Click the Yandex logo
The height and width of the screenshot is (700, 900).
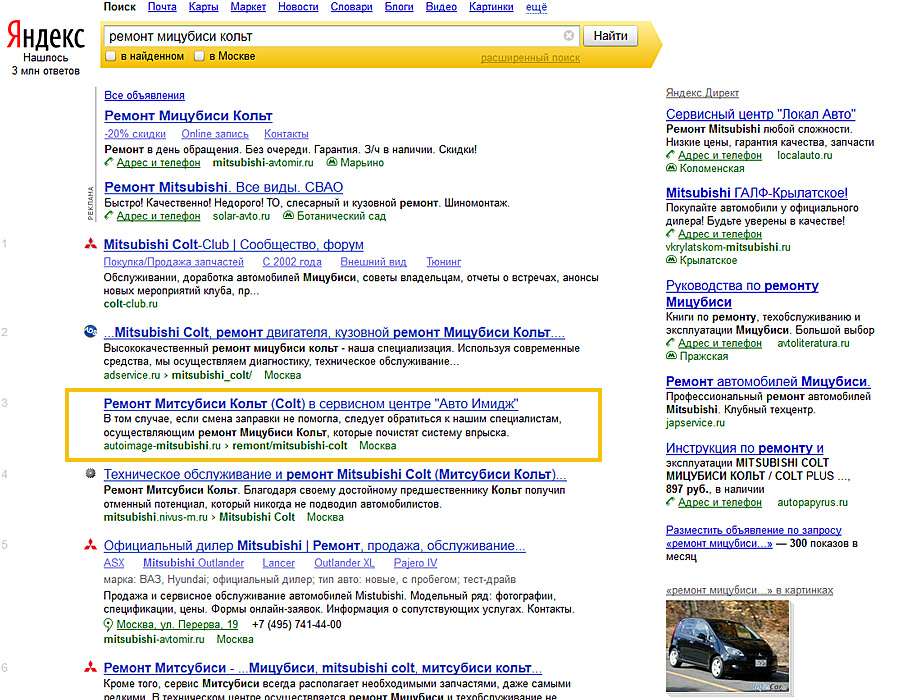45,36
